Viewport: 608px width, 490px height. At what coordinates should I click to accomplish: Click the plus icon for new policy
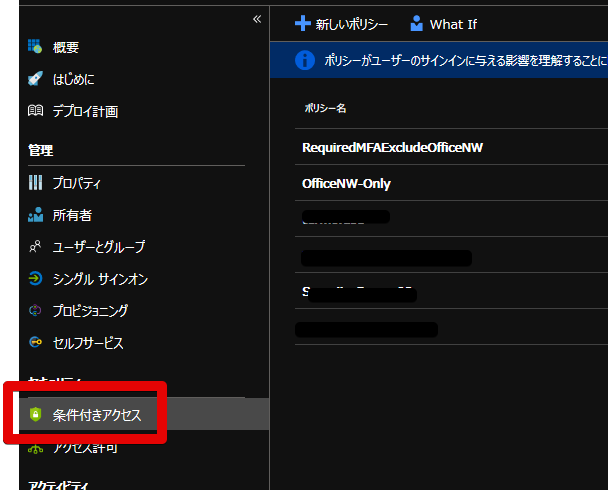point(303,23)
